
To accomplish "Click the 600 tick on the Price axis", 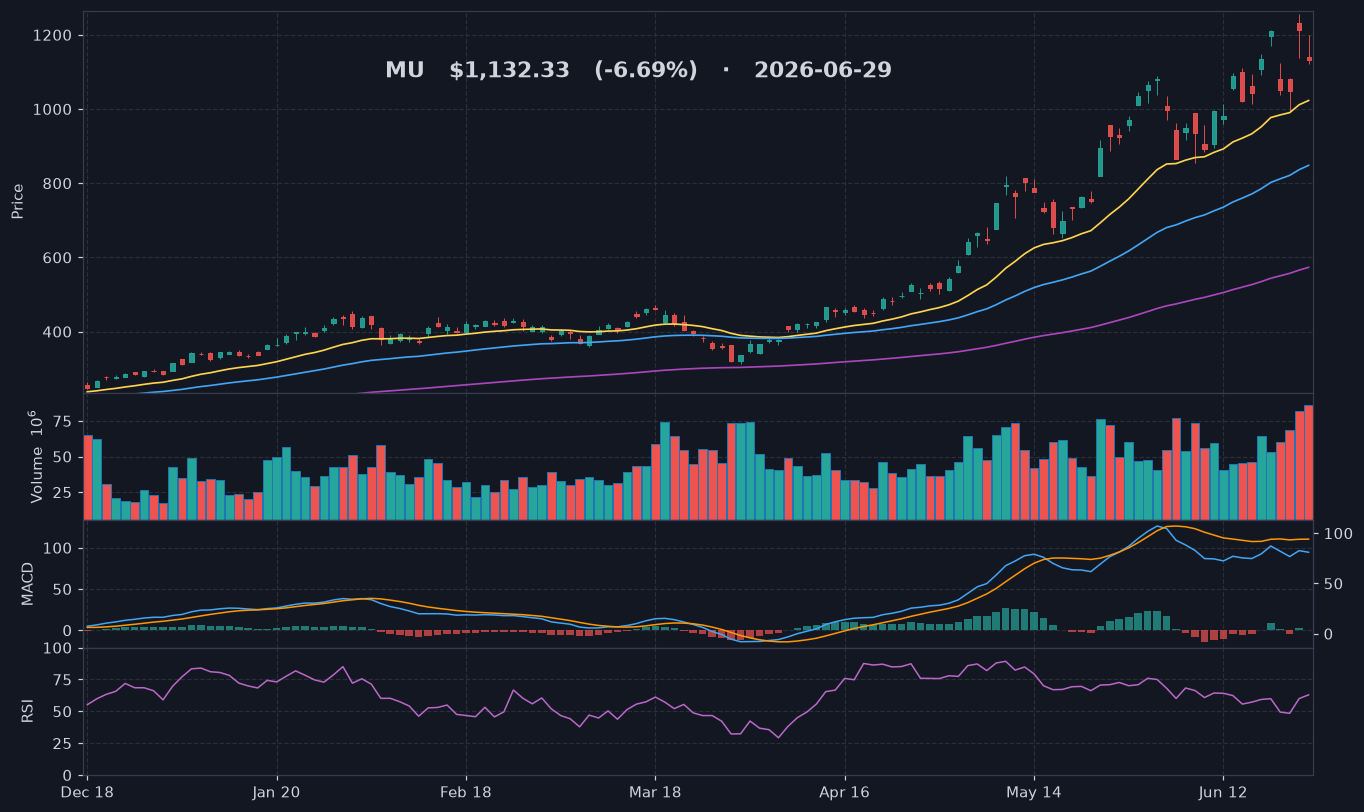I will click(57, 258).
